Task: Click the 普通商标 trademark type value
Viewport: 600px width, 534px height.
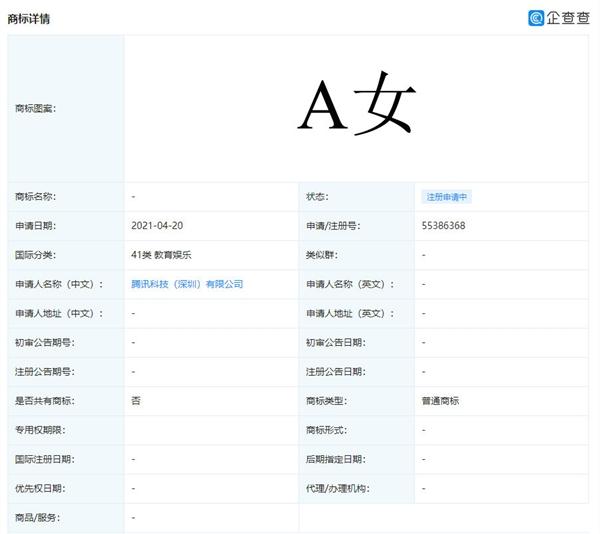Action: click(441, 401)
